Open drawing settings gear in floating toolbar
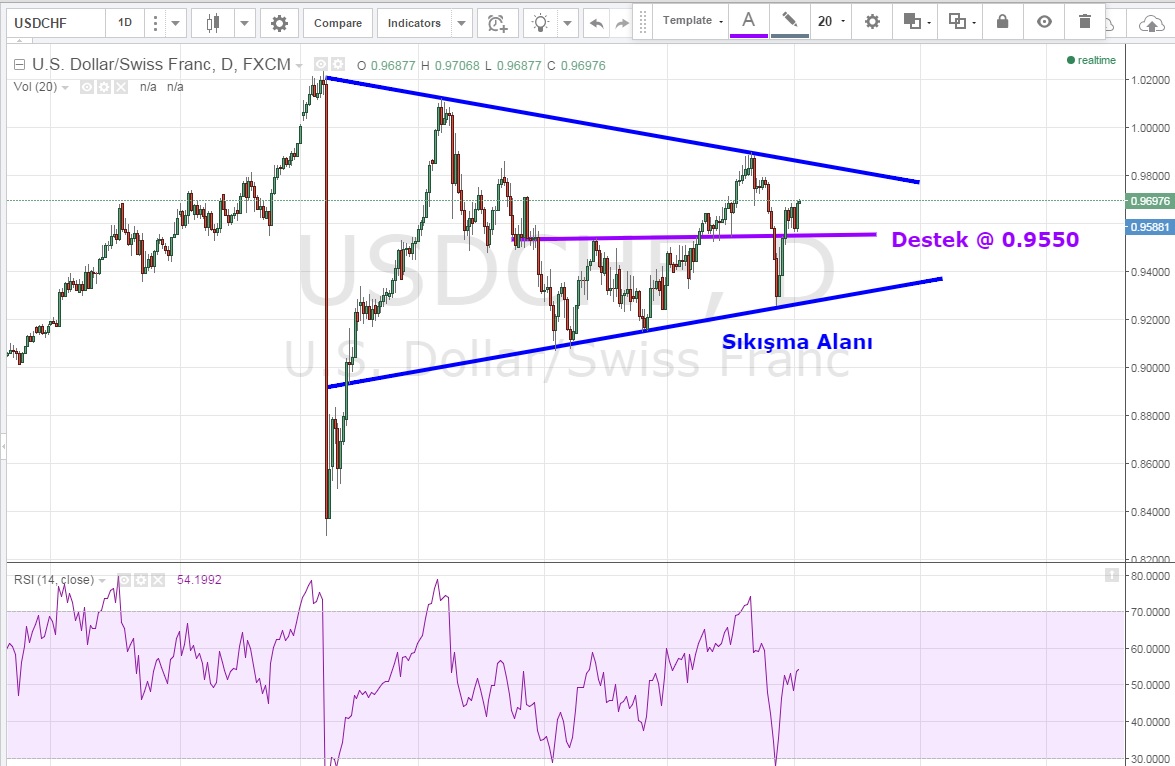Viewport: 1175px width, 766px height. tap(872, 21)
